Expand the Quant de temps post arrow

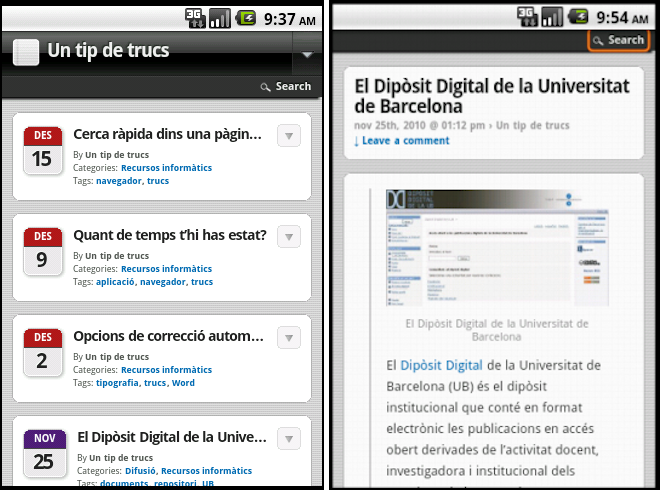[288, 236]
